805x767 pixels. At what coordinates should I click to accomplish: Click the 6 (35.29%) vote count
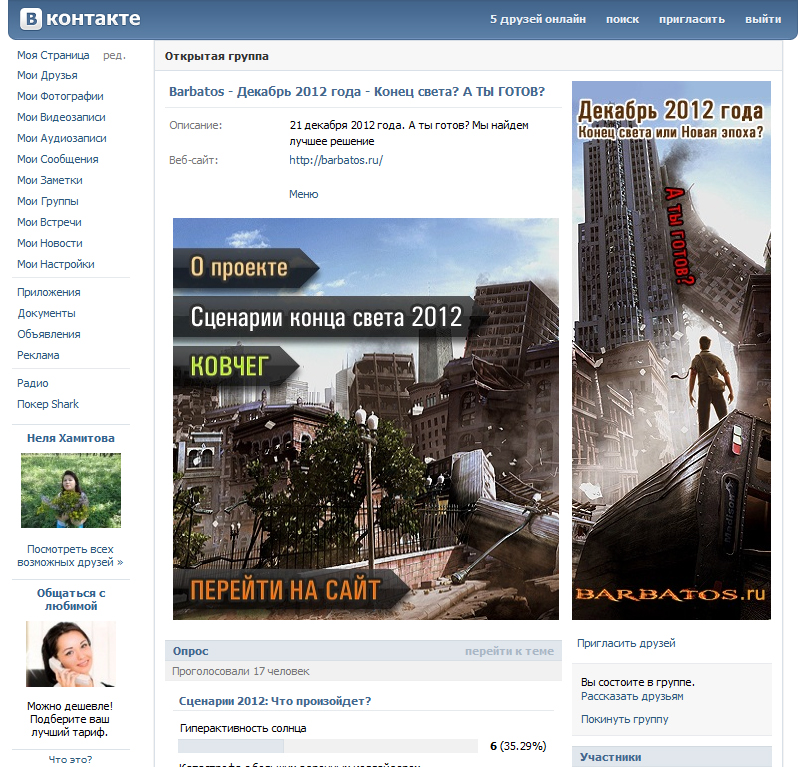point(518,746)
